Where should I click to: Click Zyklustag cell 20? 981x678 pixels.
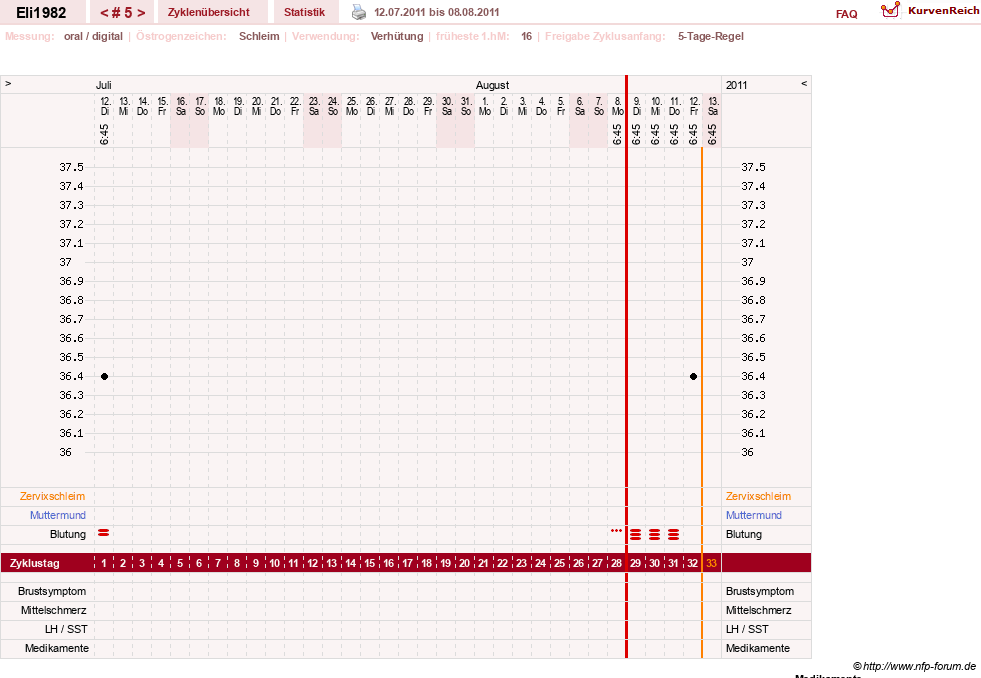(x=465, y=563)
